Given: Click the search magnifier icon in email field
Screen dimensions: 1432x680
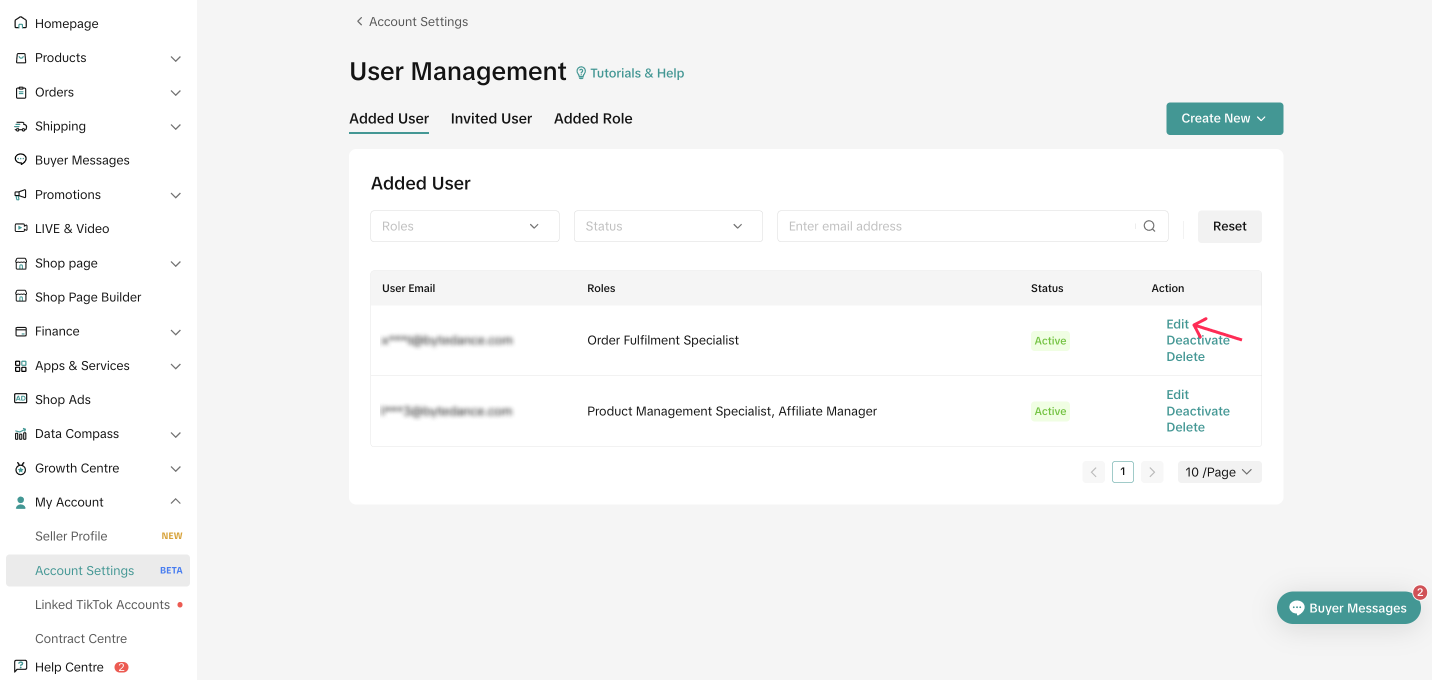Looking at the screenshot, I should coord(1150,226).
